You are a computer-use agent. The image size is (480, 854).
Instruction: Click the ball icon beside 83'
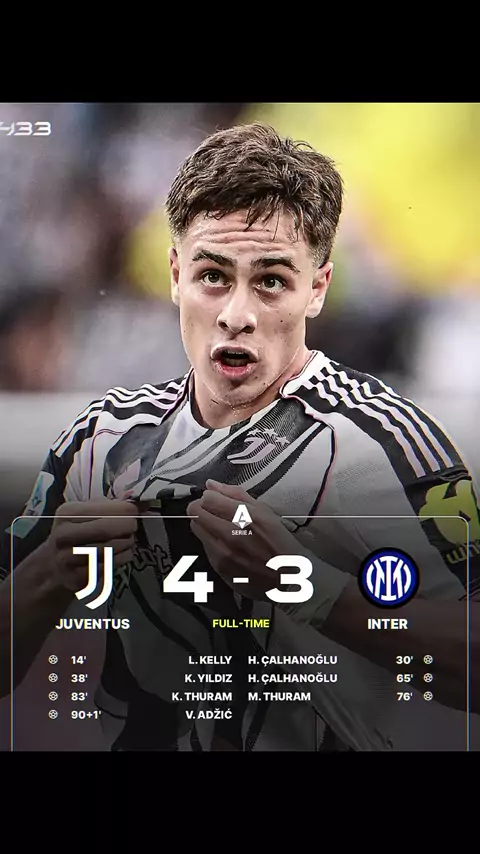click(53, 696)
